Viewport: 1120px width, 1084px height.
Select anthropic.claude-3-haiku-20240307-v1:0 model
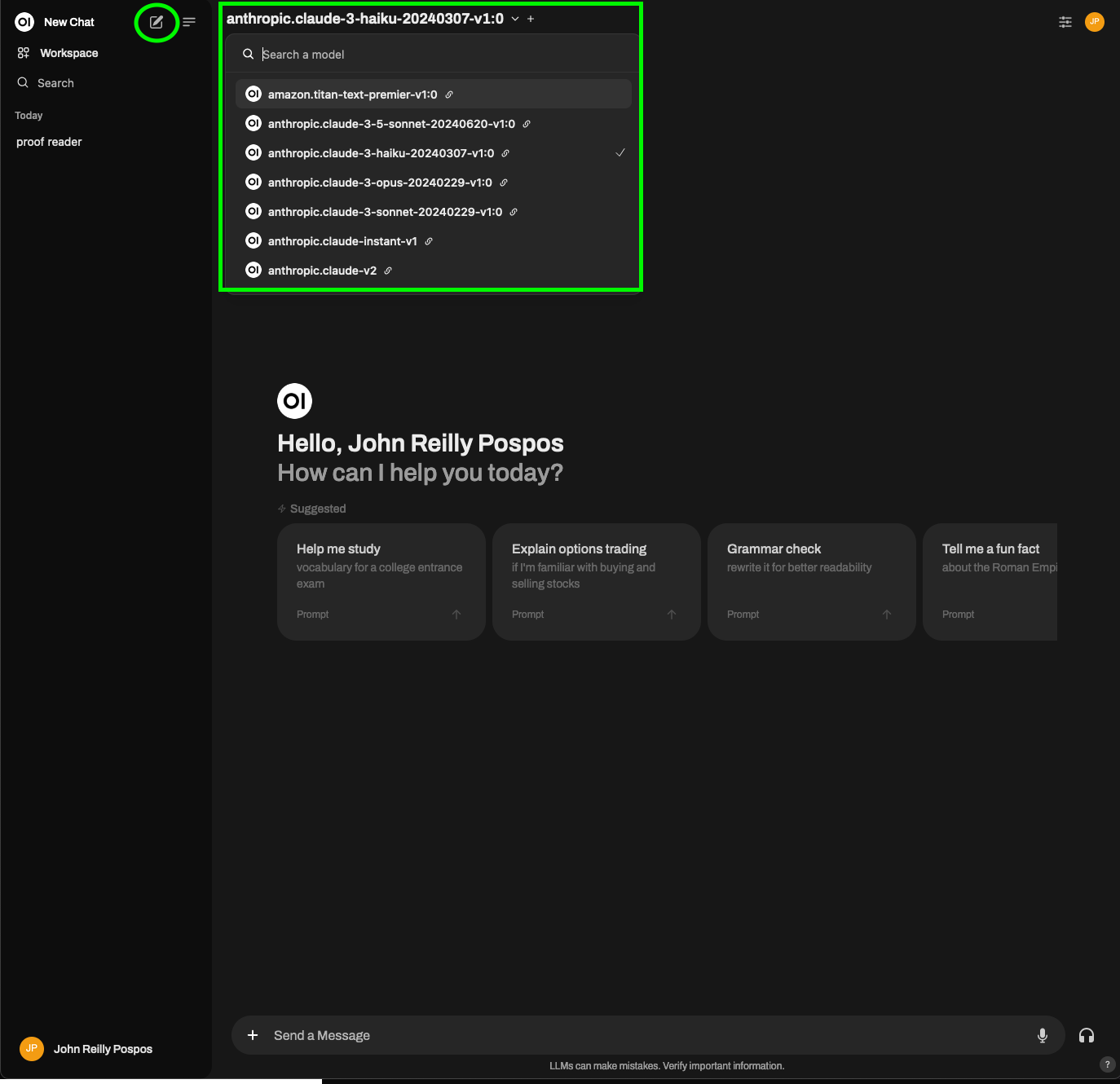tap(434, 153)
